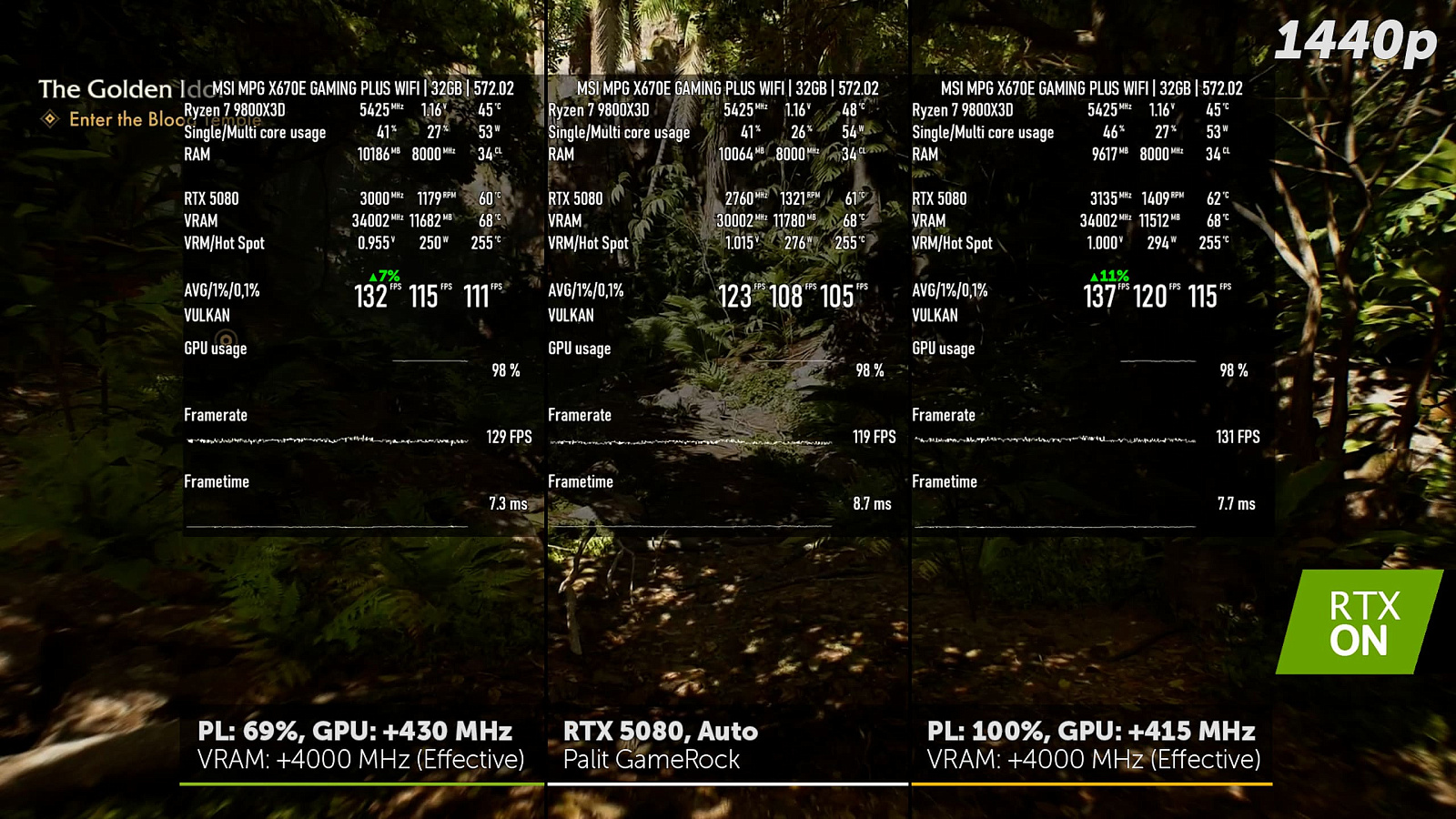Select the 2760 MHz GPU clock value
This screenshot has height=819, width=1456.
pyautogui.click(x=746, y=198)
